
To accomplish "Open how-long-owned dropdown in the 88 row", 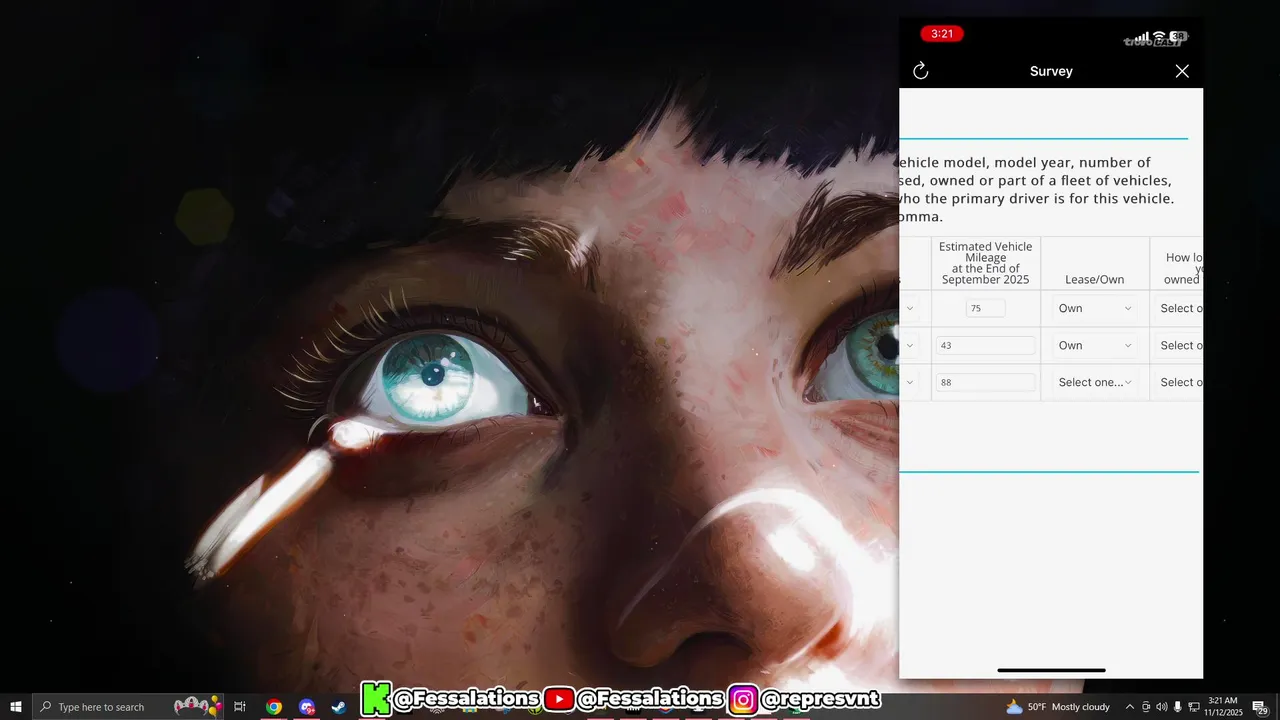I will tap(1180, 382).
